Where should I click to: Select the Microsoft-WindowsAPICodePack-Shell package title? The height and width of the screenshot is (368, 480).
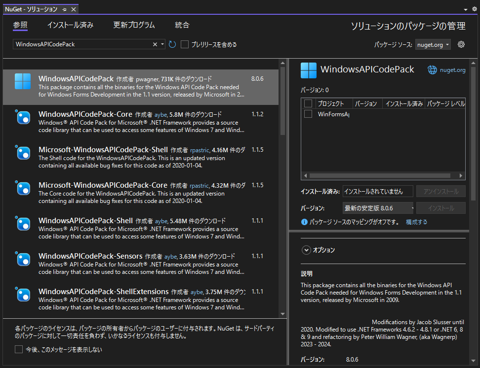pyautogui.click(x=103, y=149)
